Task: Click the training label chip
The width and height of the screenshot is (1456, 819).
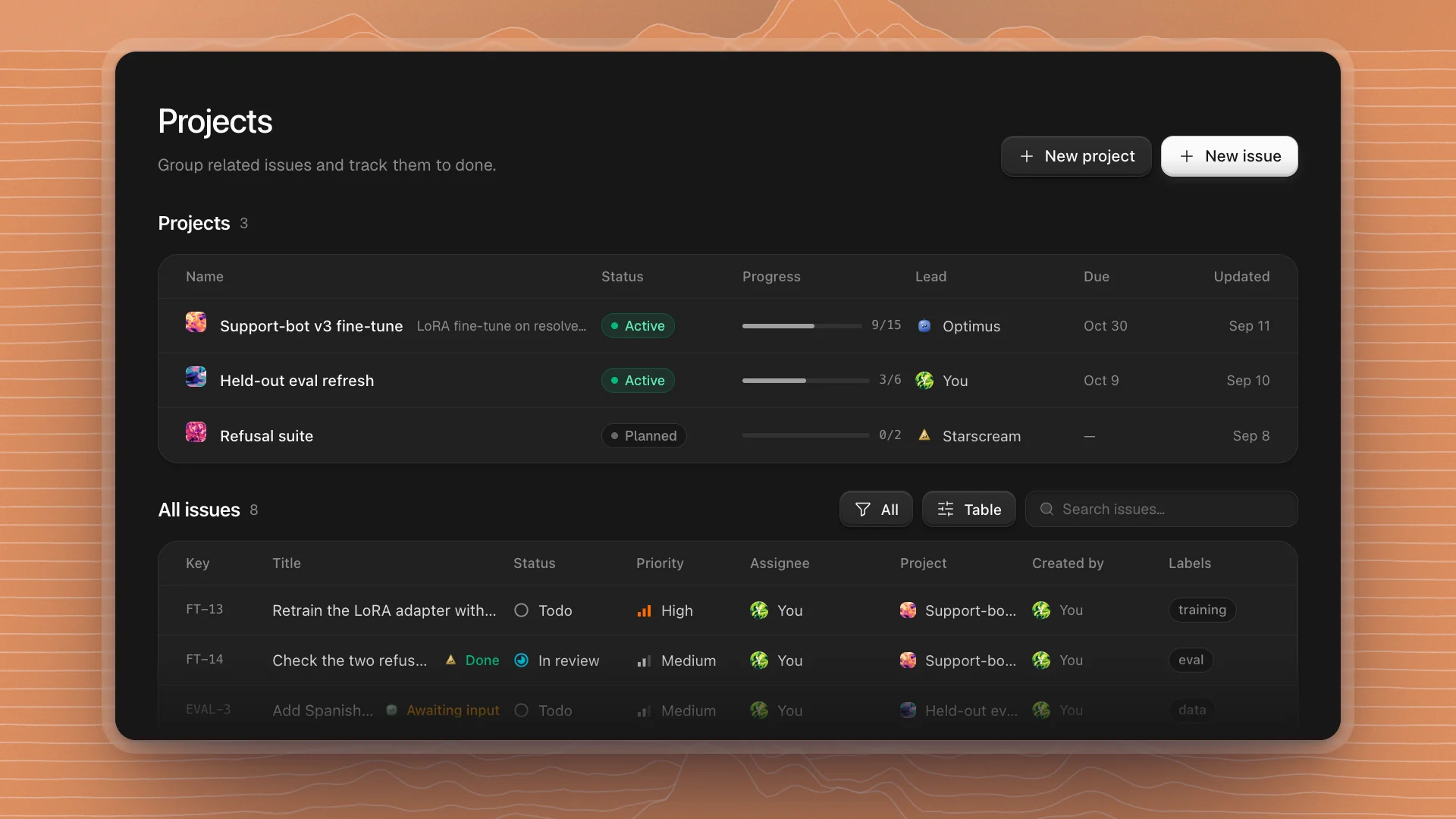Action: (x=1202, y=610)
